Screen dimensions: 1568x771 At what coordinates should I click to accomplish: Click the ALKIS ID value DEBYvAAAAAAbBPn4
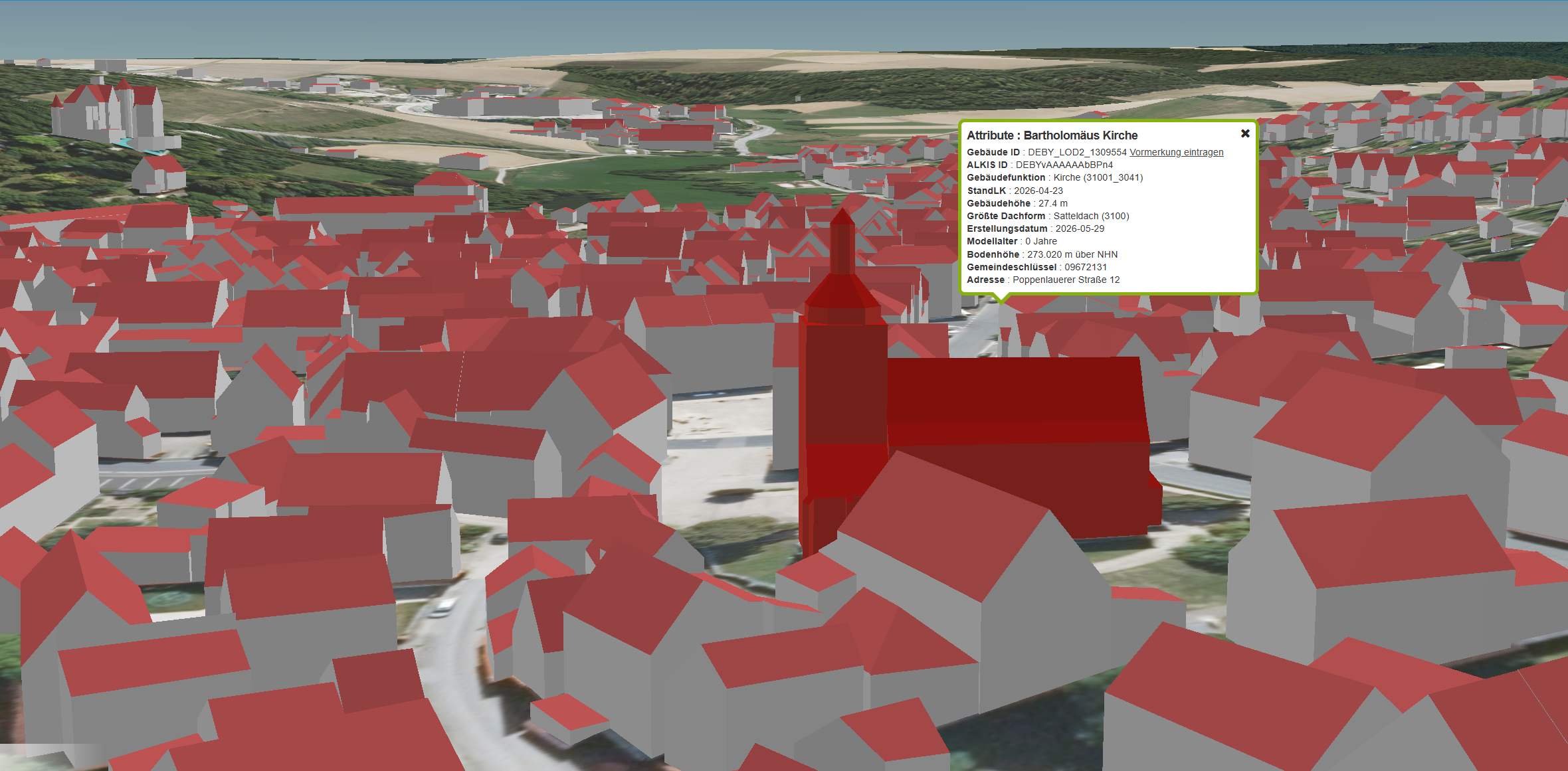[x=1064, y=165]
